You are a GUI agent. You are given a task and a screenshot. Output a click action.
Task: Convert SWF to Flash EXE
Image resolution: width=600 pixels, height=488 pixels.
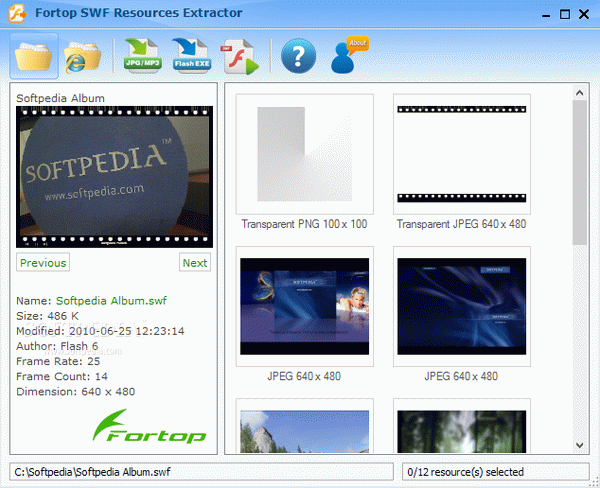point(191,55)
